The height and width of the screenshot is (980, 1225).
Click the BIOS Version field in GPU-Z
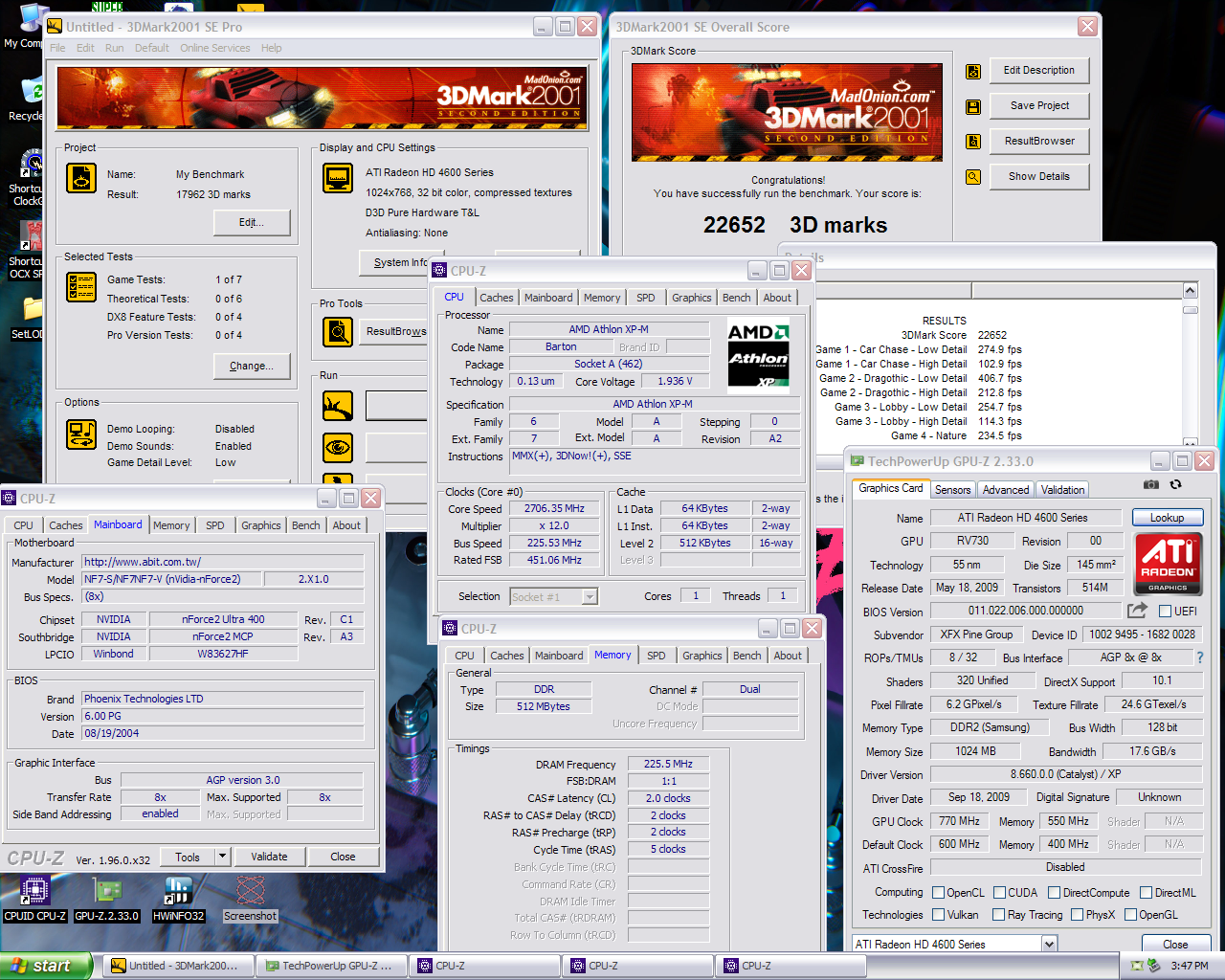(1026, 611)
